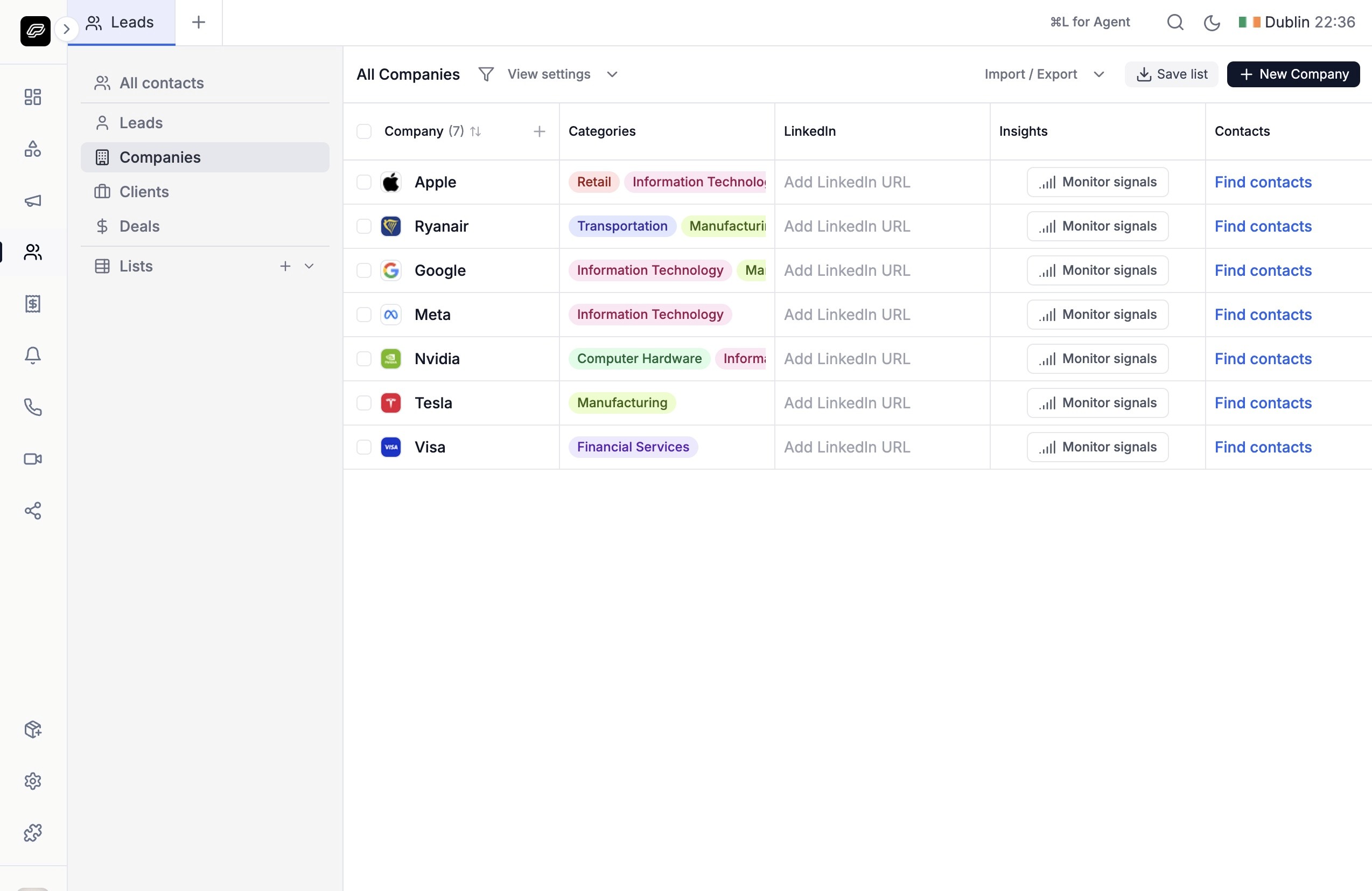This screenshot has width=1372, height=891.
Task: Select all companies header checkbox
Action: [364, 131]
